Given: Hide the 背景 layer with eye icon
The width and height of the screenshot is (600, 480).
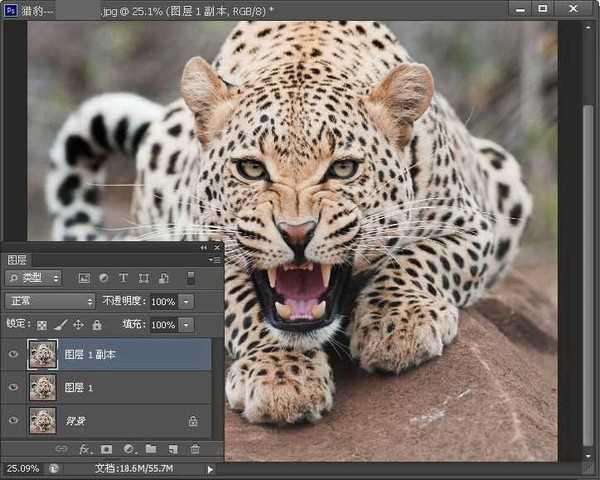Looking at the screenshot, I should click(x=13, y=421).
